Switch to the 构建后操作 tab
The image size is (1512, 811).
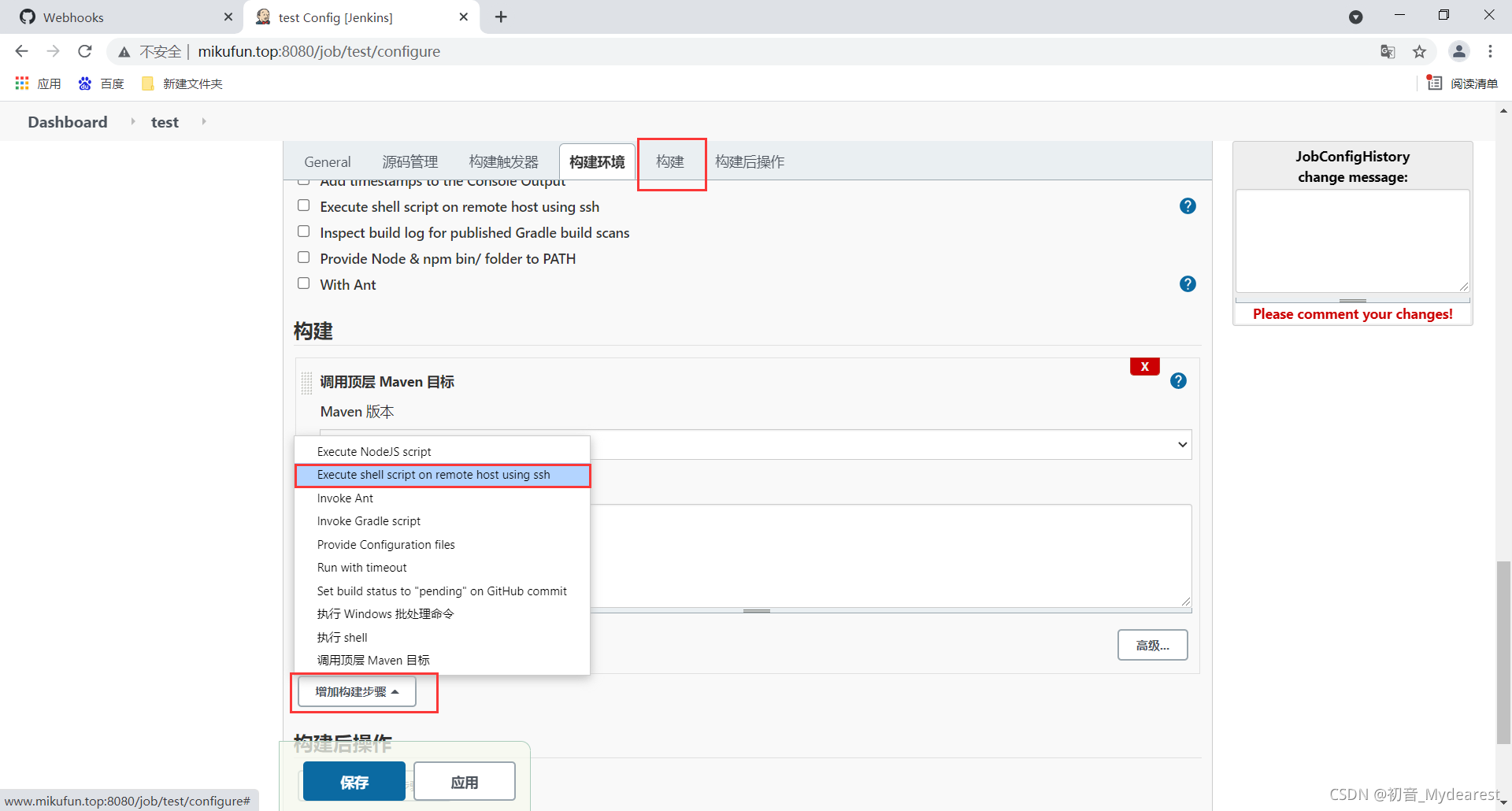coord(750,162)
